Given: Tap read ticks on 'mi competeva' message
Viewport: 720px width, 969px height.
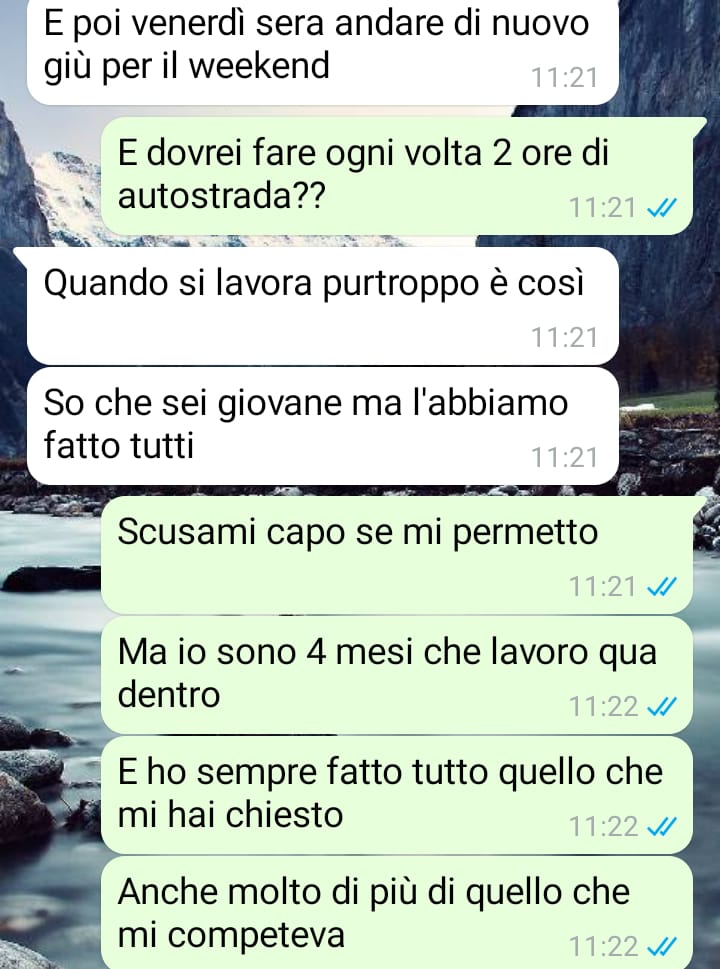Looking at the screenshot, I should pyautogui.click(x=661, y=947).
